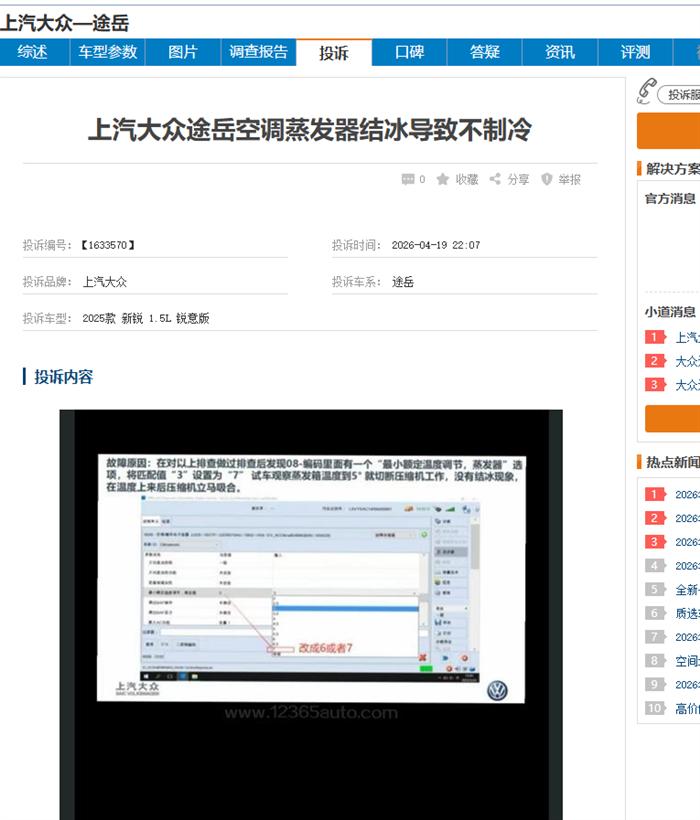Click rank badge 1 under 小道消息
Image resolution: width=700 pixels, height=820 pixels.
pos(655,338)
